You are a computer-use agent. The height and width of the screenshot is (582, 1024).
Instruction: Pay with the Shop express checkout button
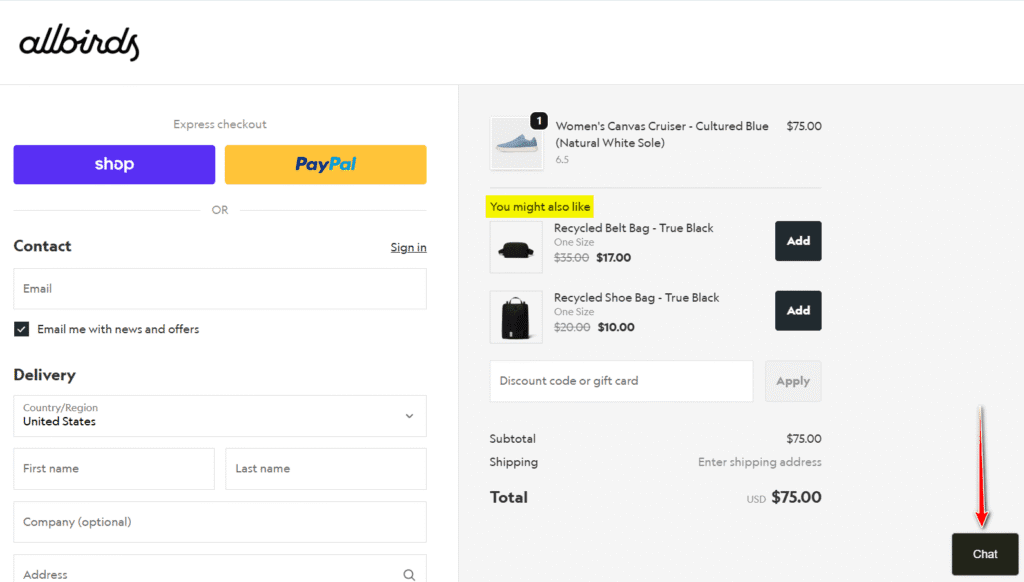[114, 165]
